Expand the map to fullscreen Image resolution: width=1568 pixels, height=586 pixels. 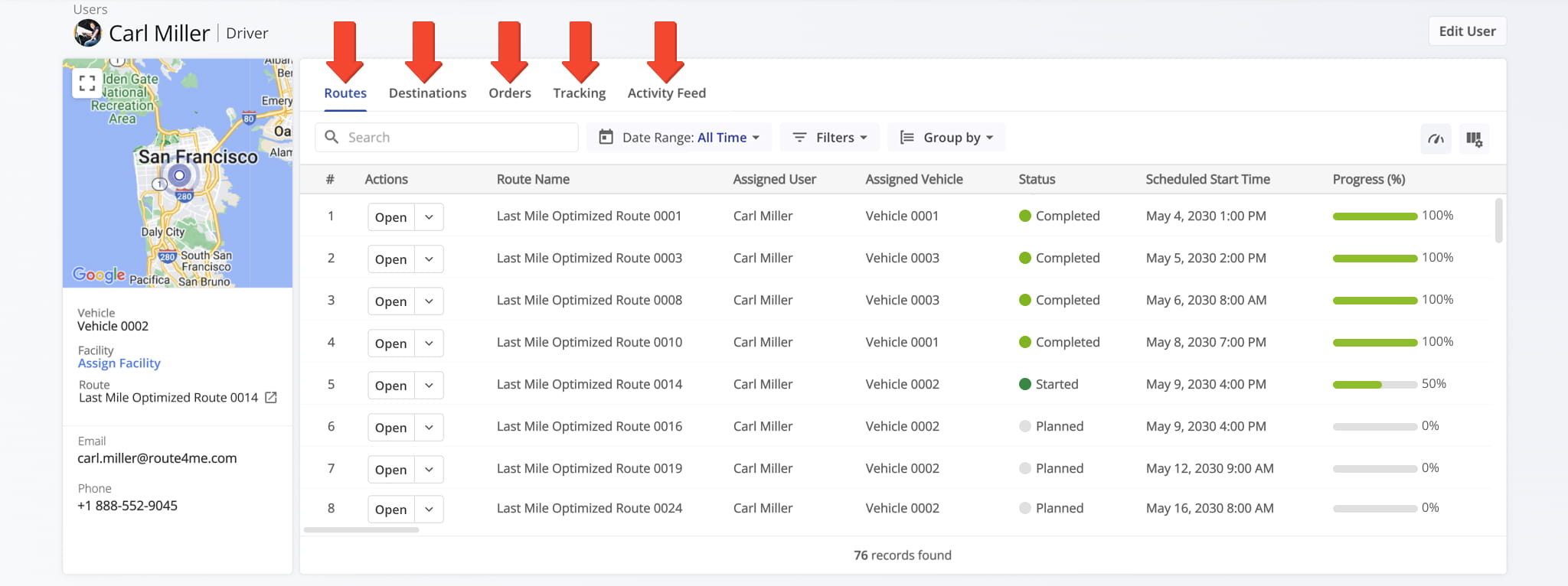pos(87,83)
